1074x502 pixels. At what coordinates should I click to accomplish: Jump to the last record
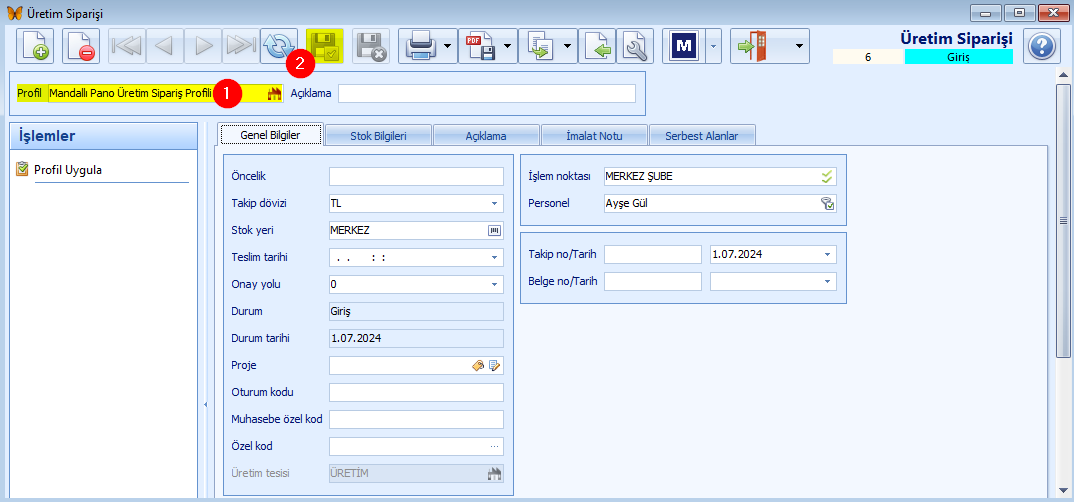point(240,47)
